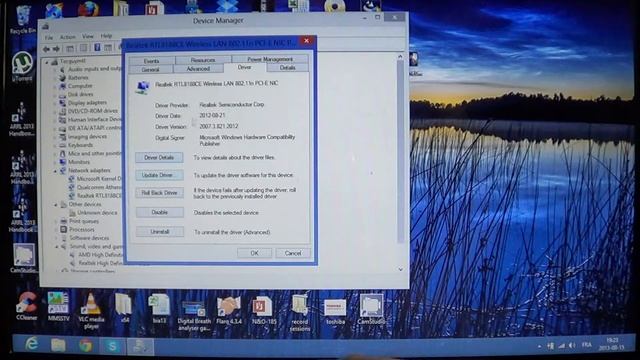
Task: Select the Device Manager taskbar button
Action: coord(140,347)
